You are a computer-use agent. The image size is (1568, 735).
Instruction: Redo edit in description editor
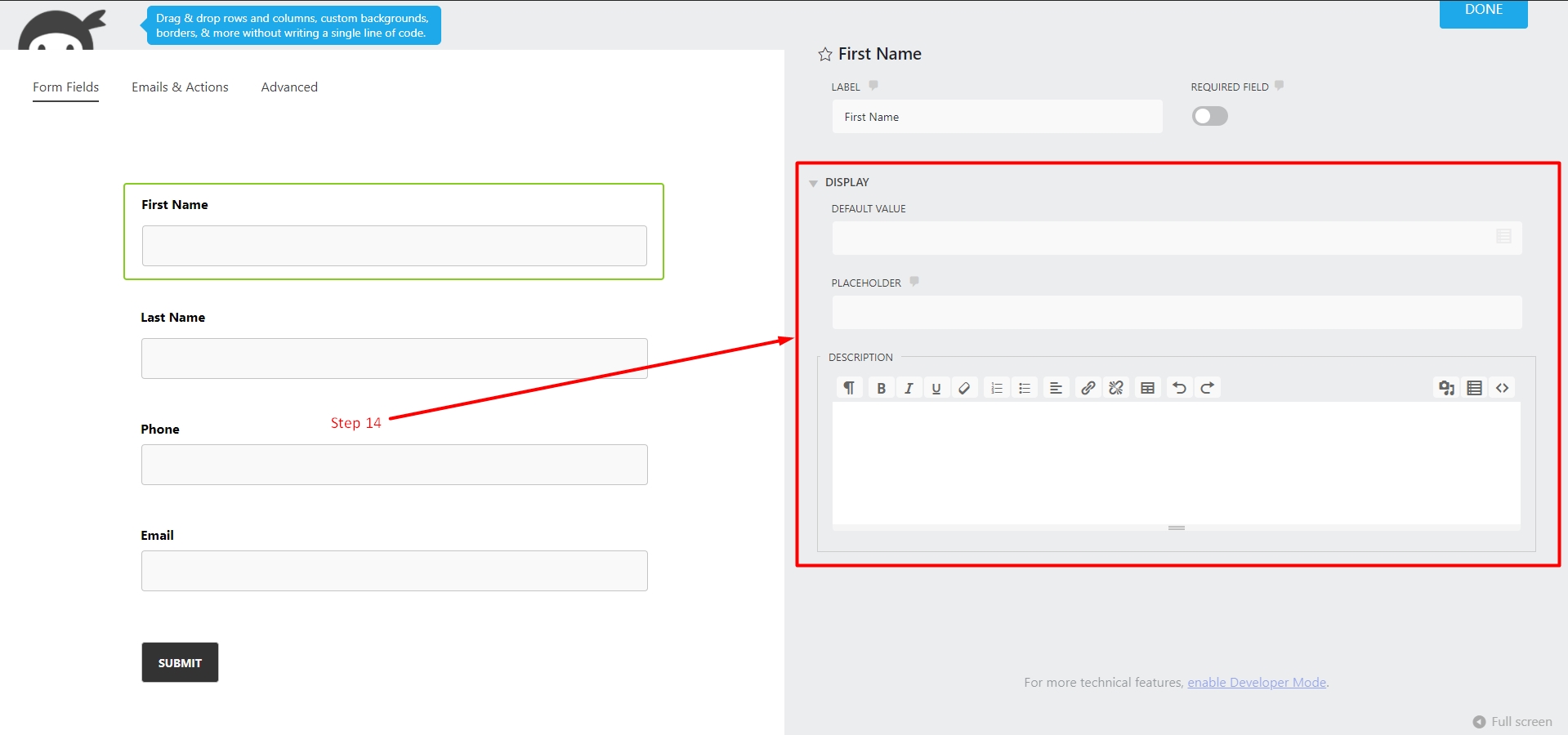[1207, 388]
